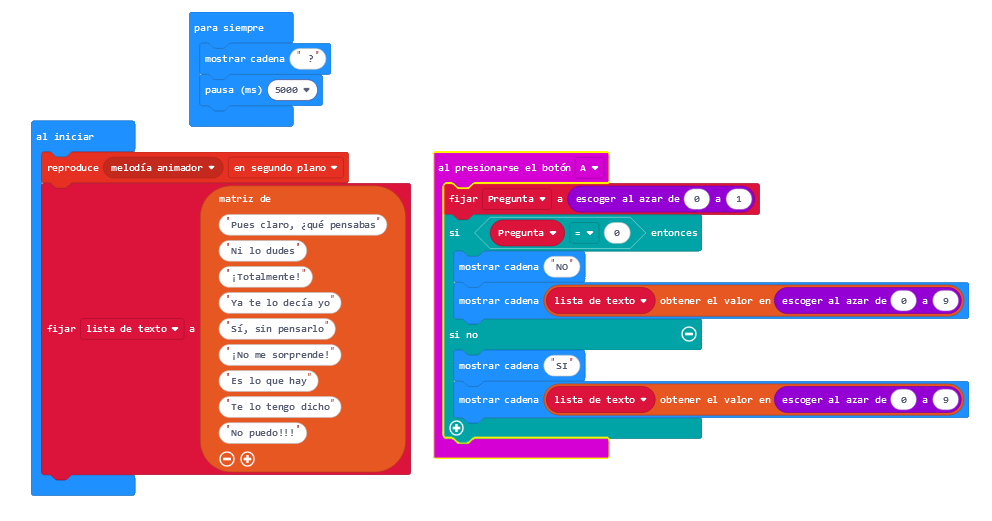Edit the '?' string in mostrar cadena
992x521 pixels.
(309, 59)
